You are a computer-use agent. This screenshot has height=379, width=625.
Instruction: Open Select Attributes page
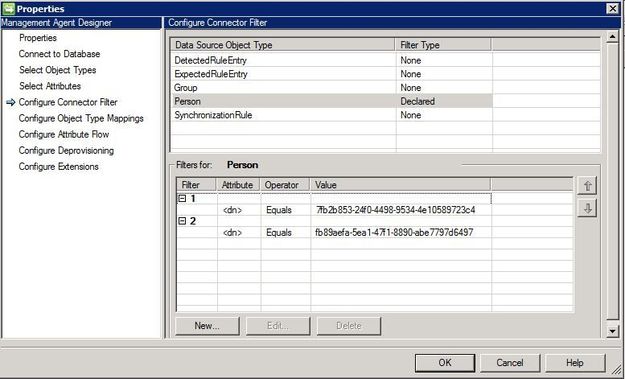(x=50, y=86)
